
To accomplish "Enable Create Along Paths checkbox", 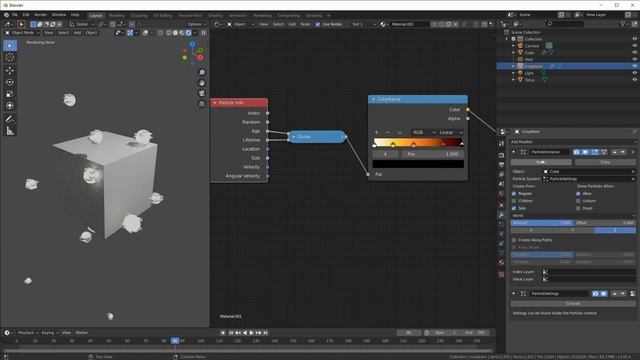I will pyautogui.click(x=514, y=240).
